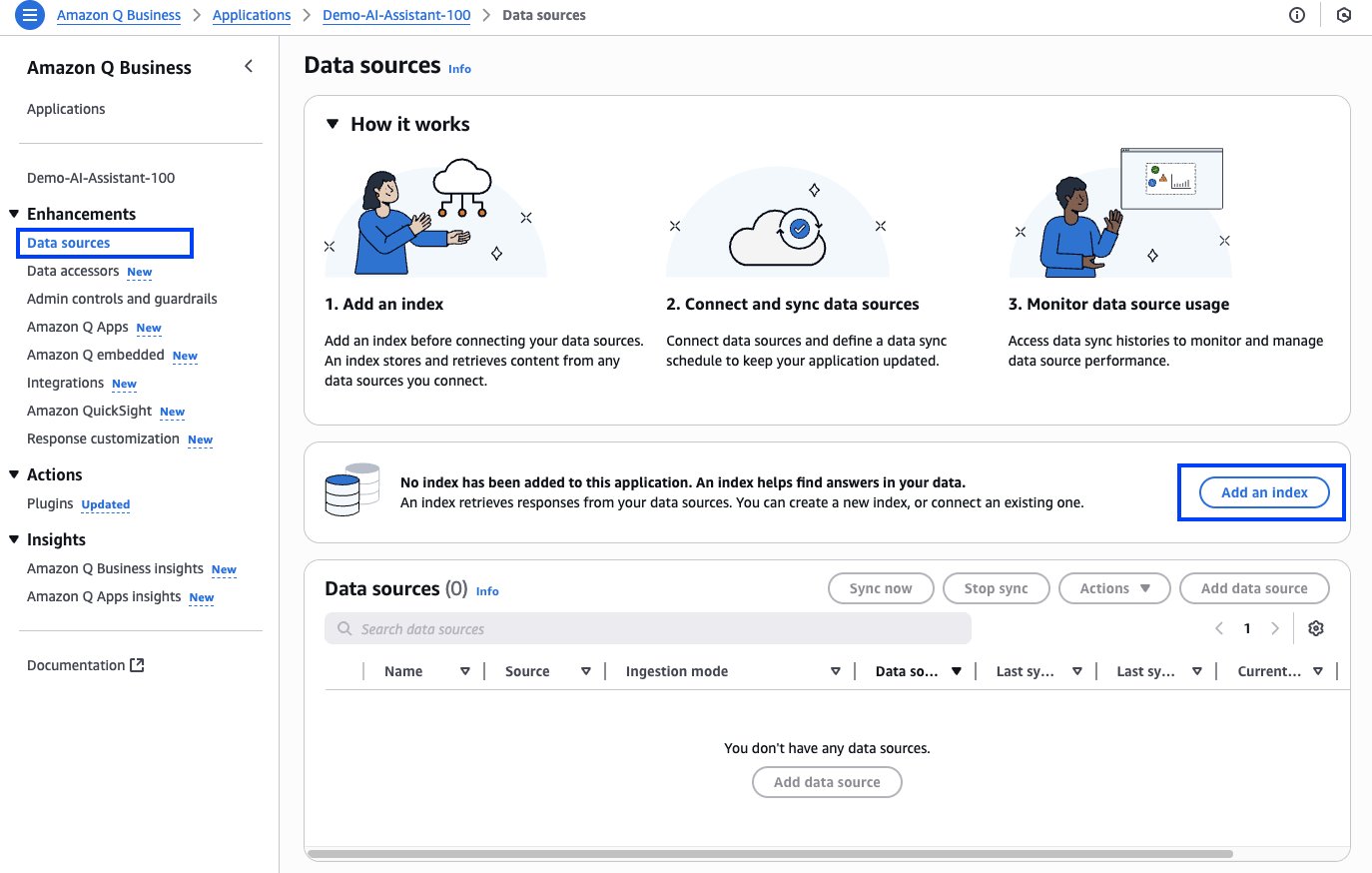The height and width of the screenshot is (873, 1372).
Task: Open Plugins under Actions
Action: pyautogui.click(x=50, y=503)
